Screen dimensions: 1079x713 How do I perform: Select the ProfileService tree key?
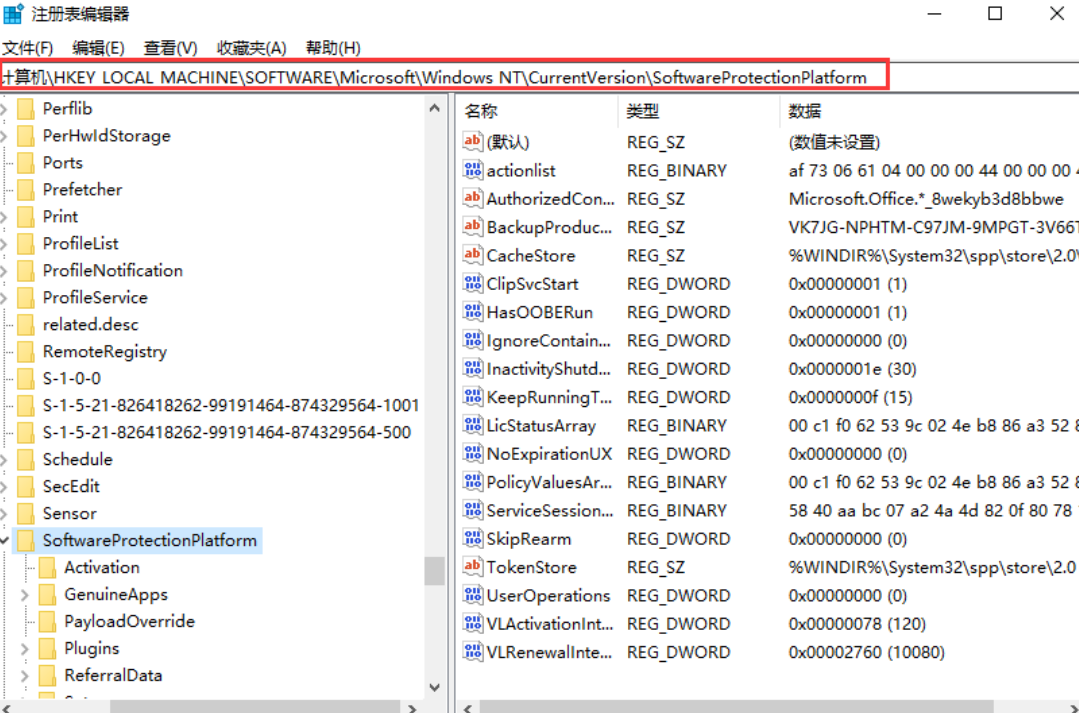pos(95,297)
